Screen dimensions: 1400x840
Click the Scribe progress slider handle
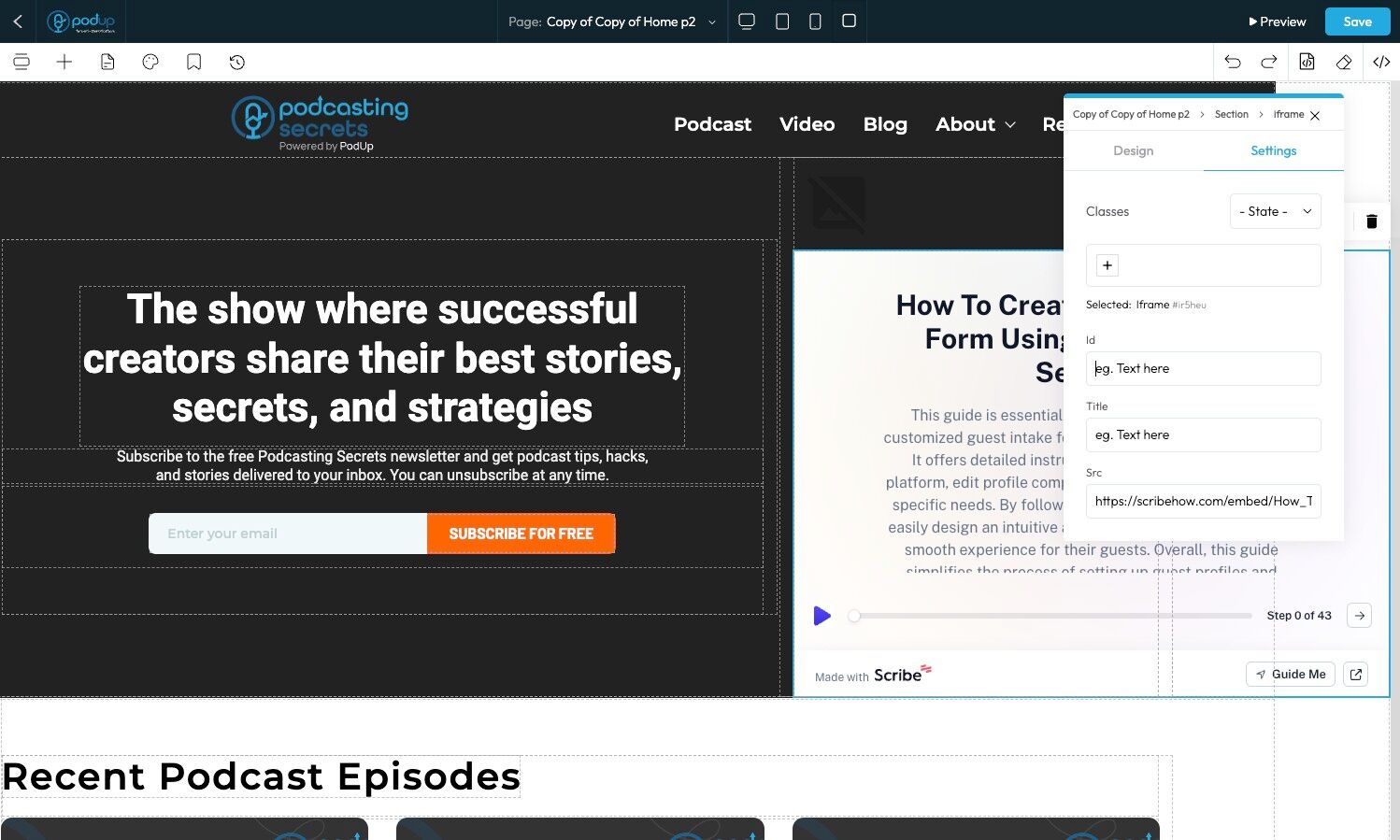click(x=854, y=616)
